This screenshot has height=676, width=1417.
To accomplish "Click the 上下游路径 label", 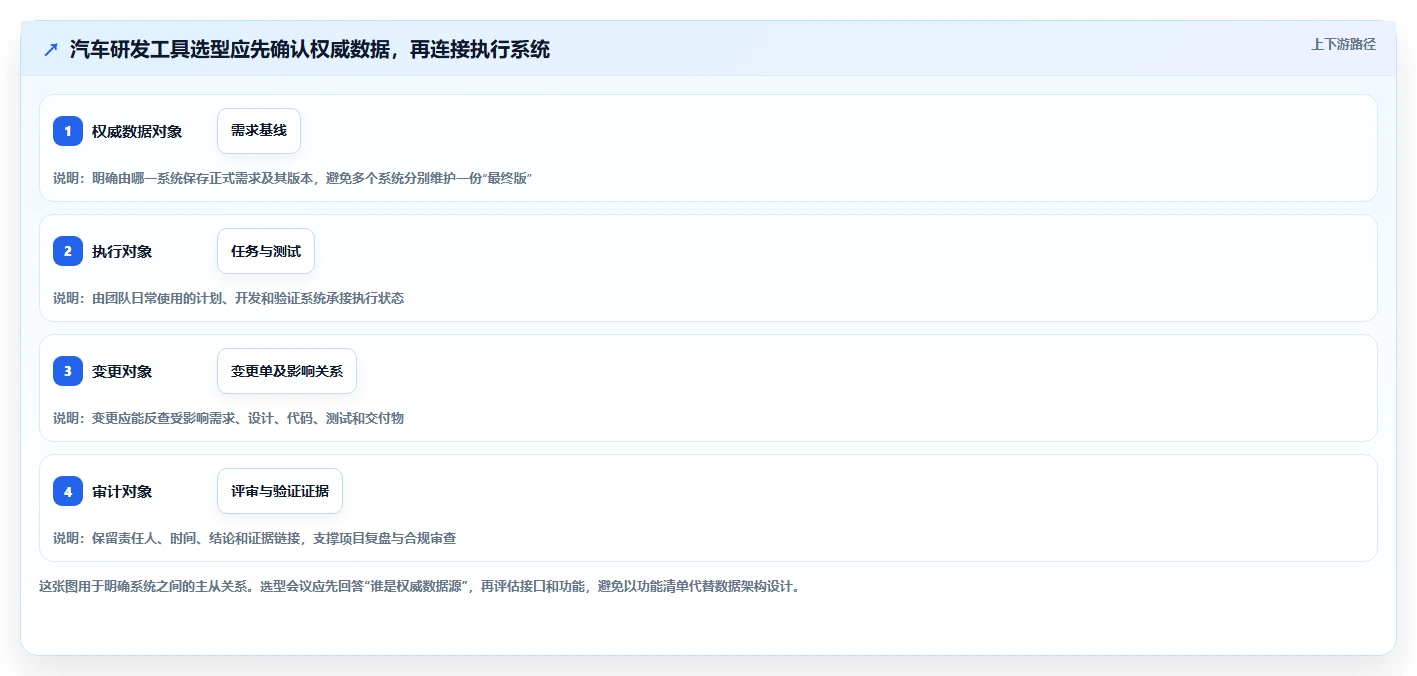I will pos(1343,44).
